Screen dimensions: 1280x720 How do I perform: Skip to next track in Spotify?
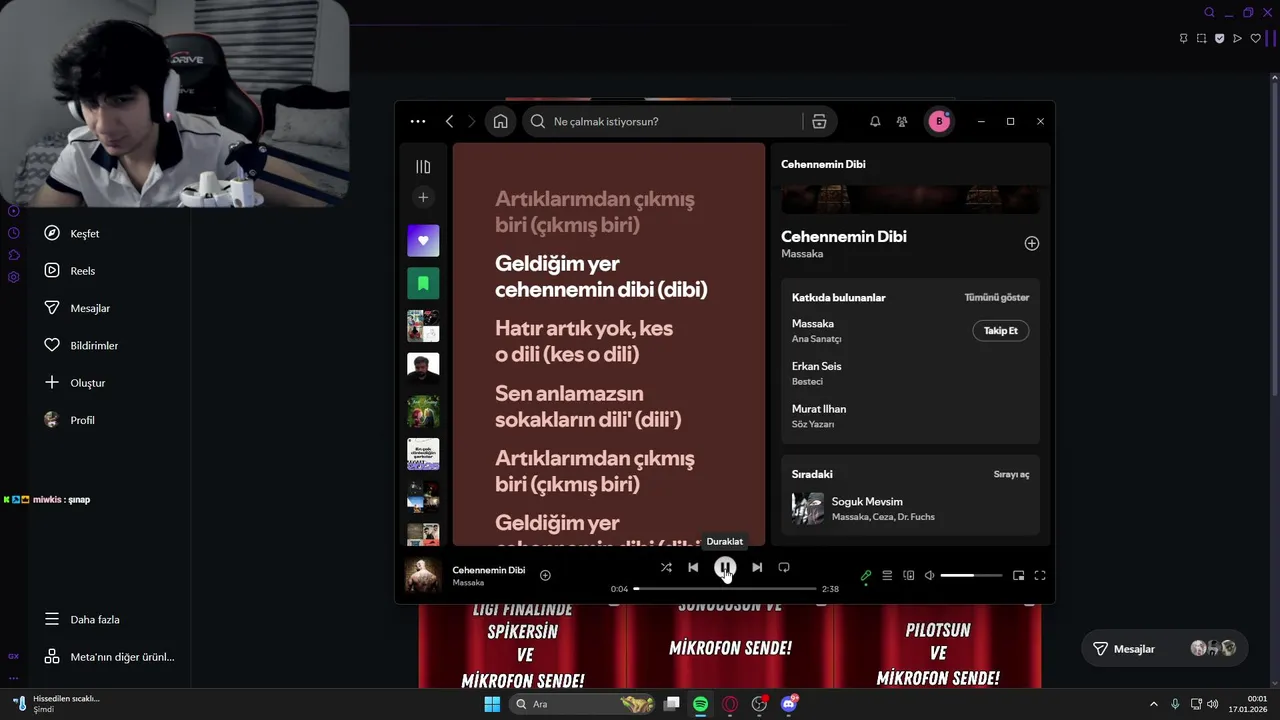tap(757, 567)
